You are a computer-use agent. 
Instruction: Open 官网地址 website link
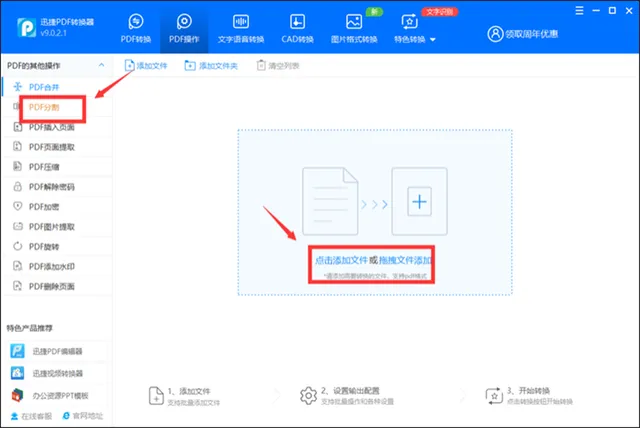click(x=82, y=416)
